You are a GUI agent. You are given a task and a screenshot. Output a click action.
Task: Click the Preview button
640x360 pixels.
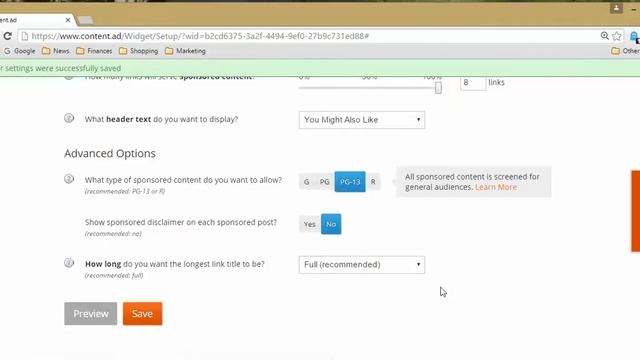pos(91,313)
